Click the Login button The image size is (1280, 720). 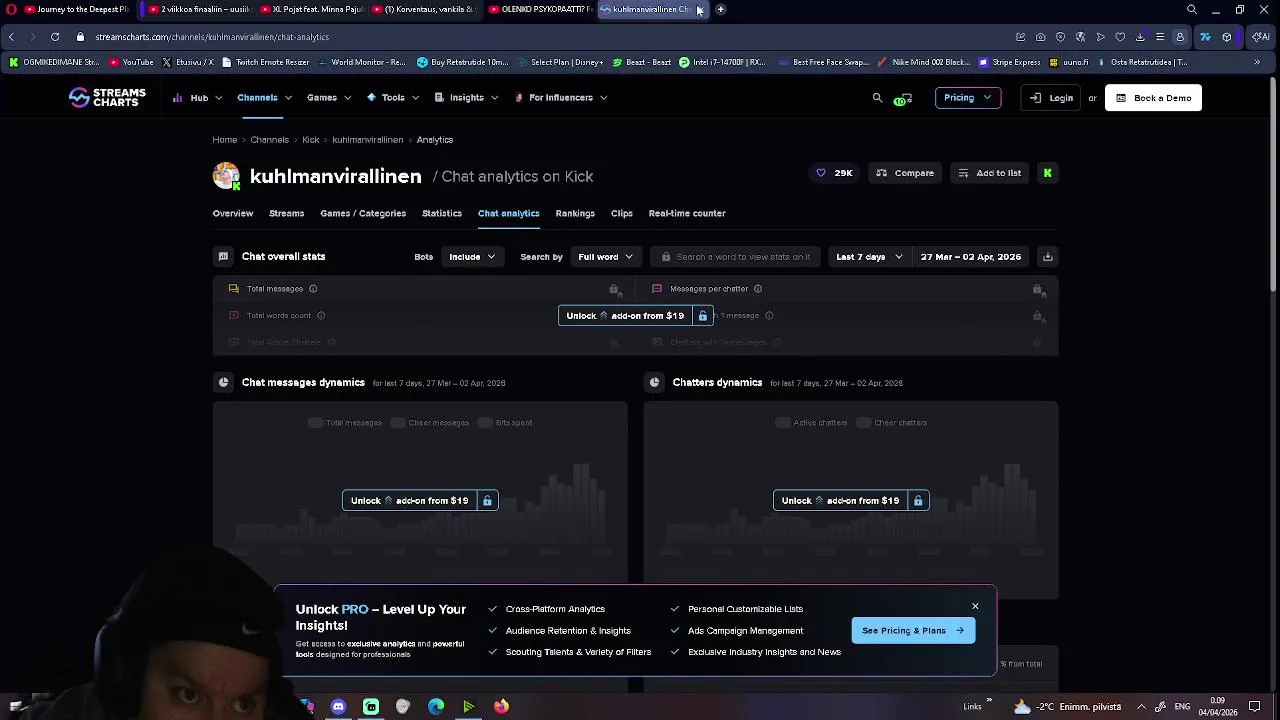1051,98
